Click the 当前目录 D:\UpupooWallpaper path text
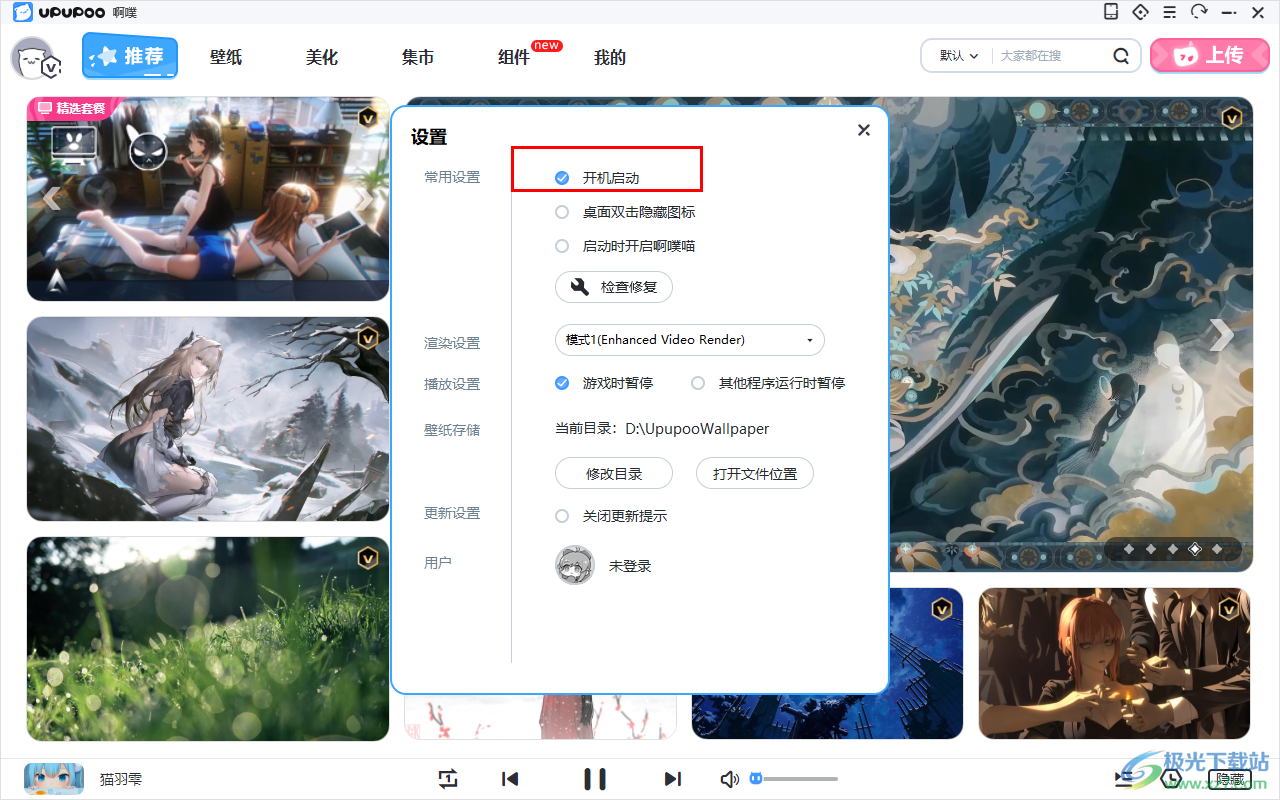1280x800 pixels. 662,428
